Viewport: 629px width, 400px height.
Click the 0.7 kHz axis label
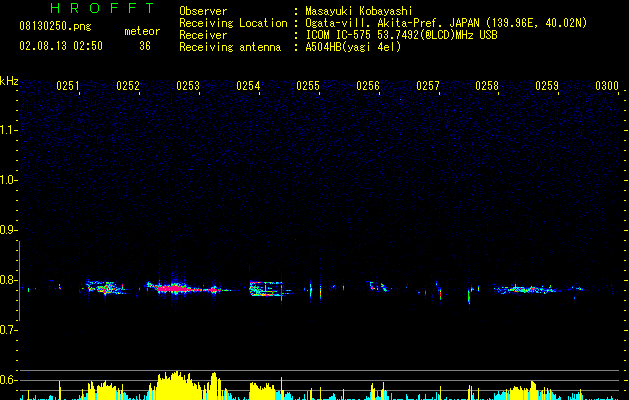point(8,330)
